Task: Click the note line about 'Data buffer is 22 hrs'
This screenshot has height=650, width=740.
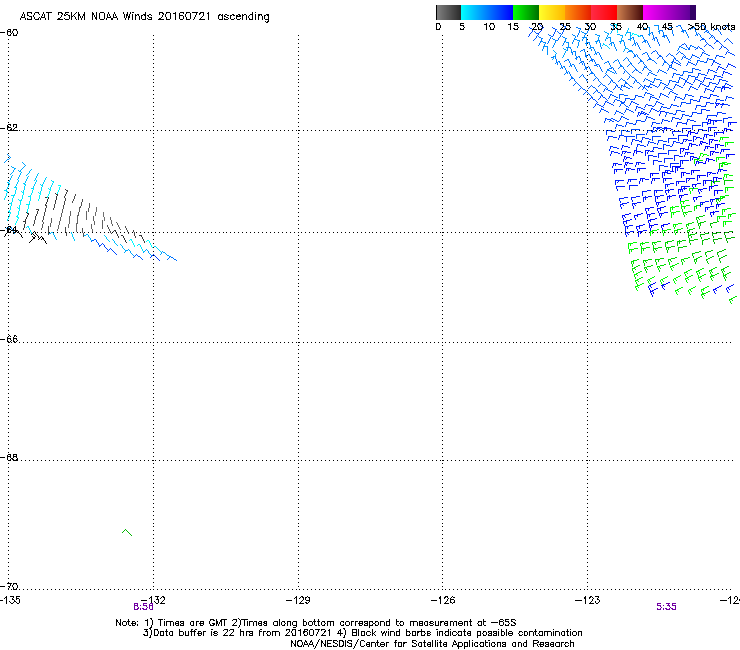Action: click(x=362, y=633)
